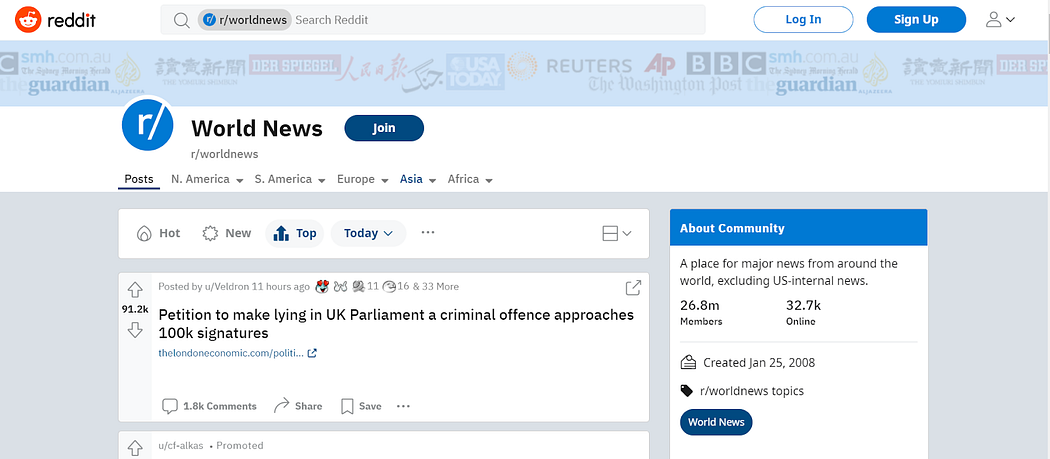Upvote the UK Parliament petition post

coord(135,290)
